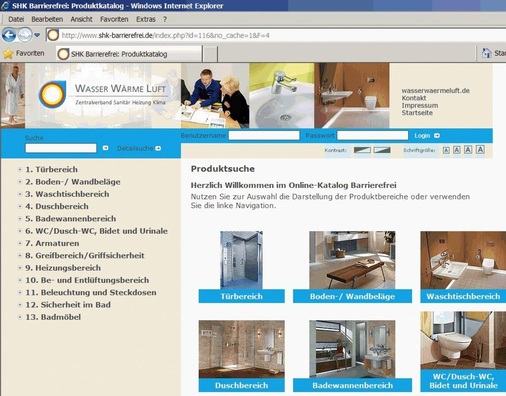Open the recent pages dropdown arrow
The image size is (506, 396).
(x=37, y=35)
